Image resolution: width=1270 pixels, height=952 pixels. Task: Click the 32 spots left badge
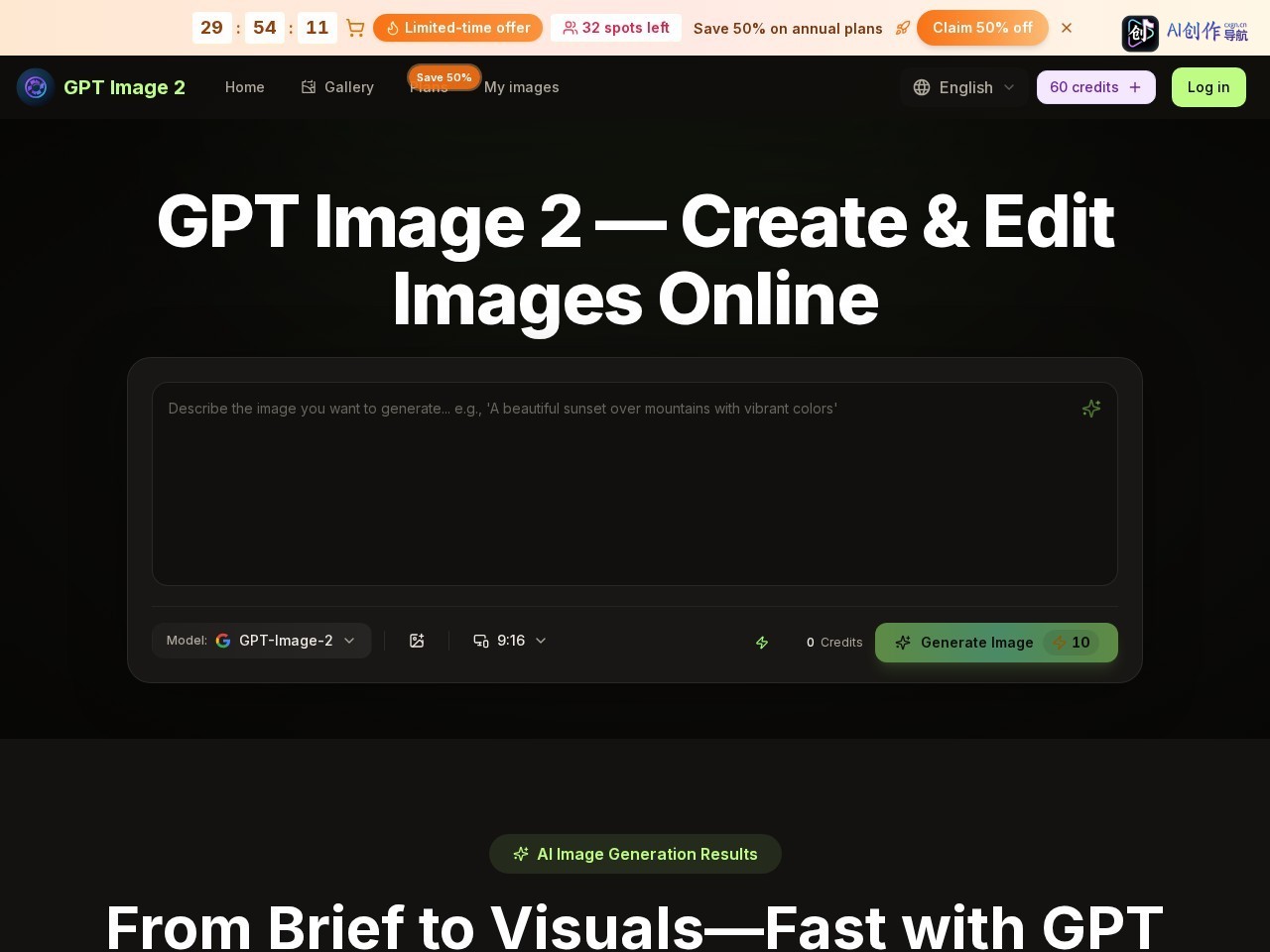click(x=616, y=28)
